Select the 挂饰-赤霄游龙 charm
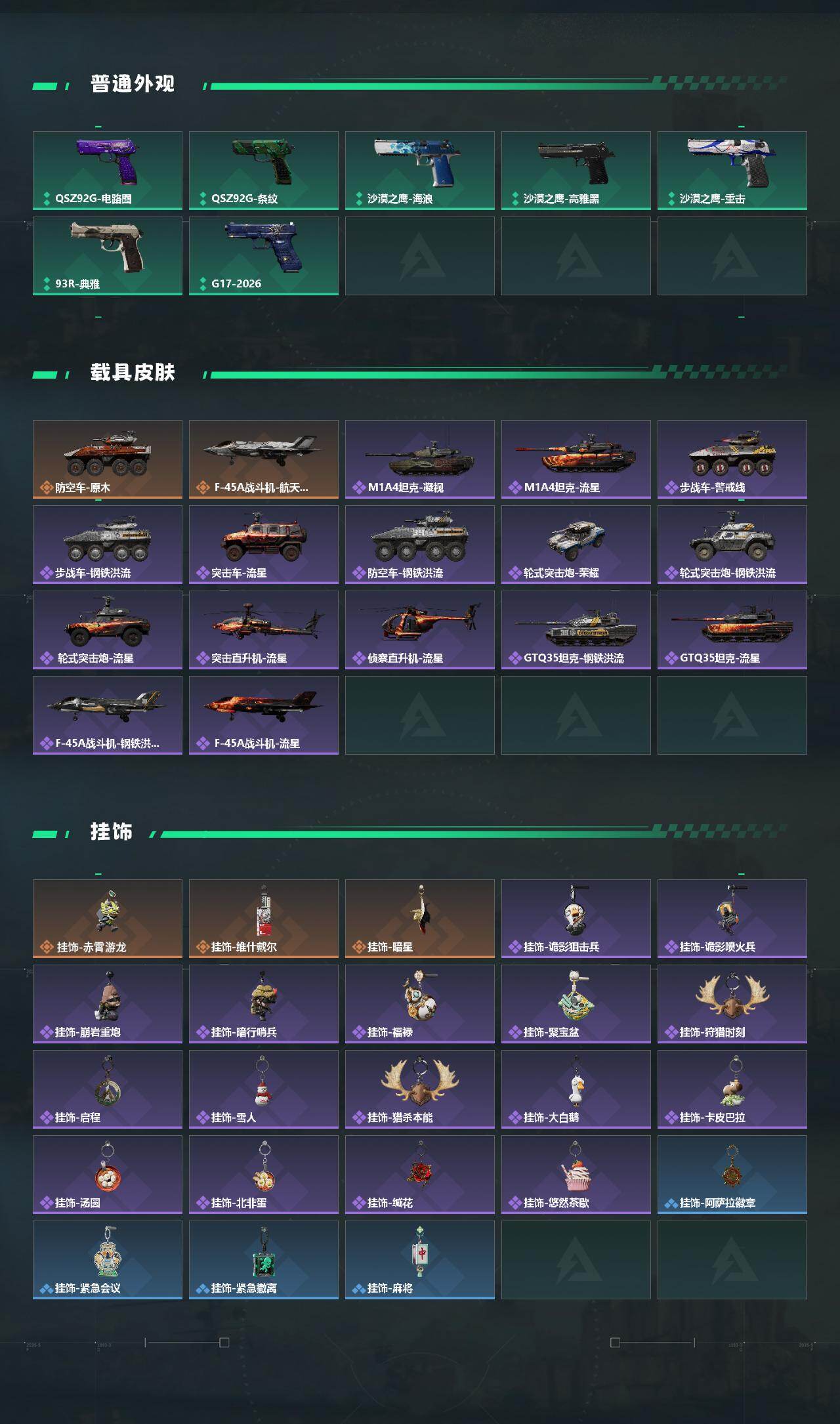The width and height of the screenshot is (840, 1424). 108,919
